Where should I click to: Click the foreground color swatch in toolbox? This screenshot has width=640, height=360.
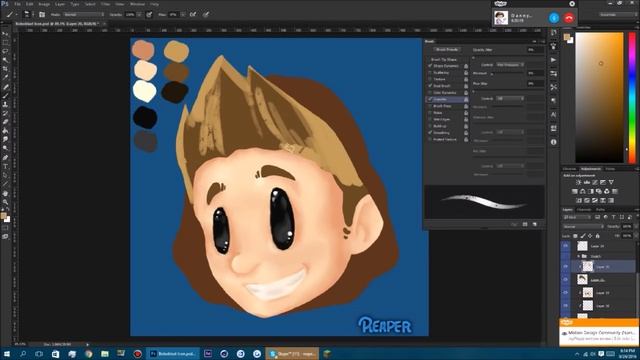click(4, 216)
